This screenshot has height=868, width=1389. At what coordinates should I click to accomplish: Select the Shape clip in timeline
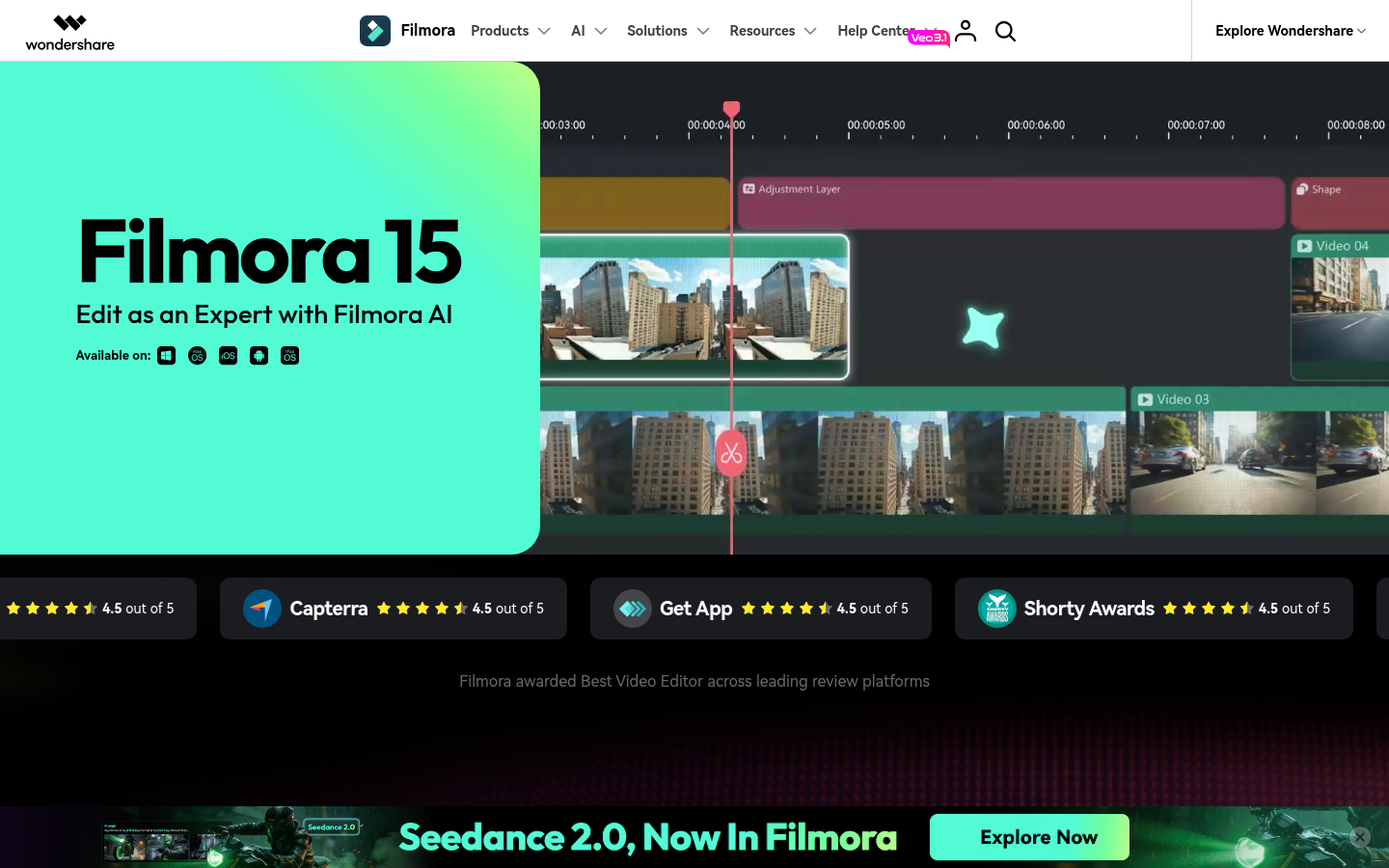click(x=1340, y=203)
